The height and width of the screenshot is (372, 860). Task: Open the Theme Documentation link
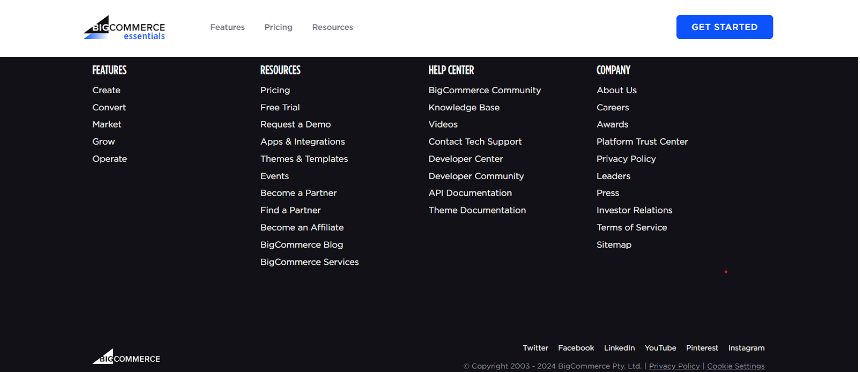[477, 210]
